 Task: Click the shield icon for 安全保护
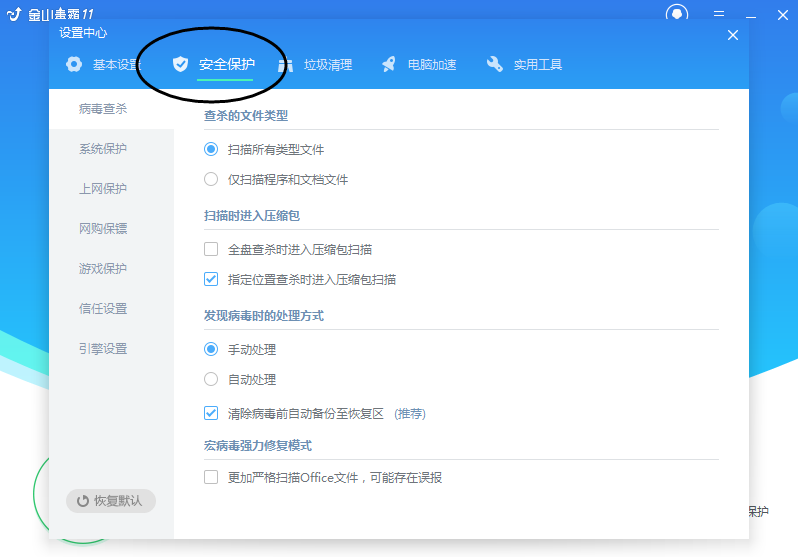point(180,65)
